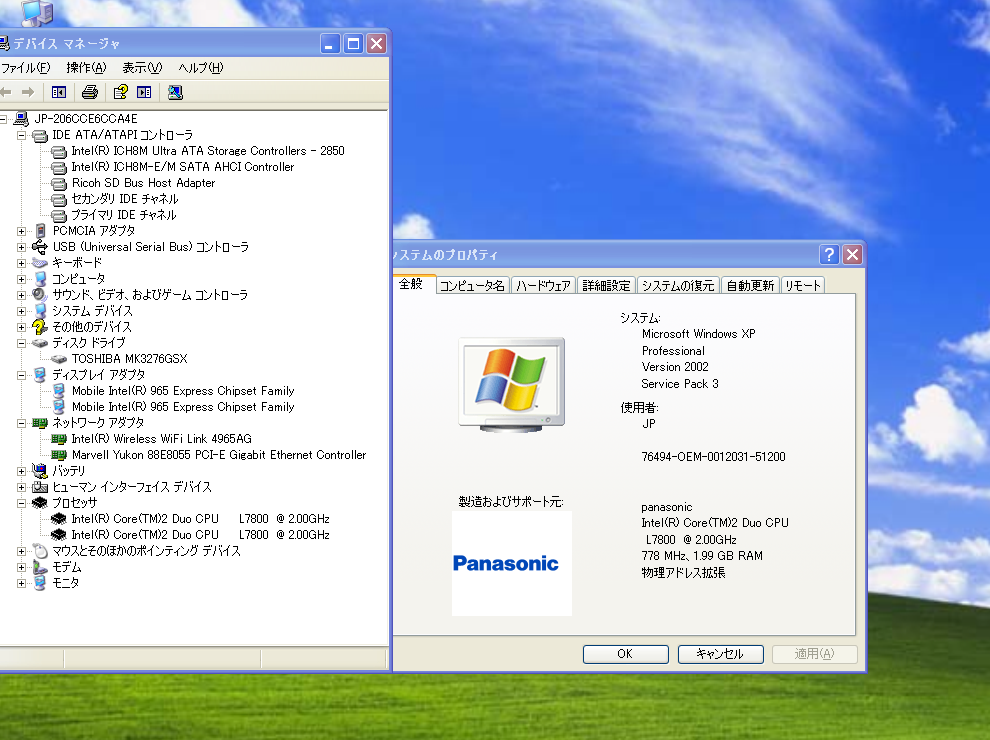Expand the モデム (Modem) branch
990x740 pixels.
click(x=21, y=566)
